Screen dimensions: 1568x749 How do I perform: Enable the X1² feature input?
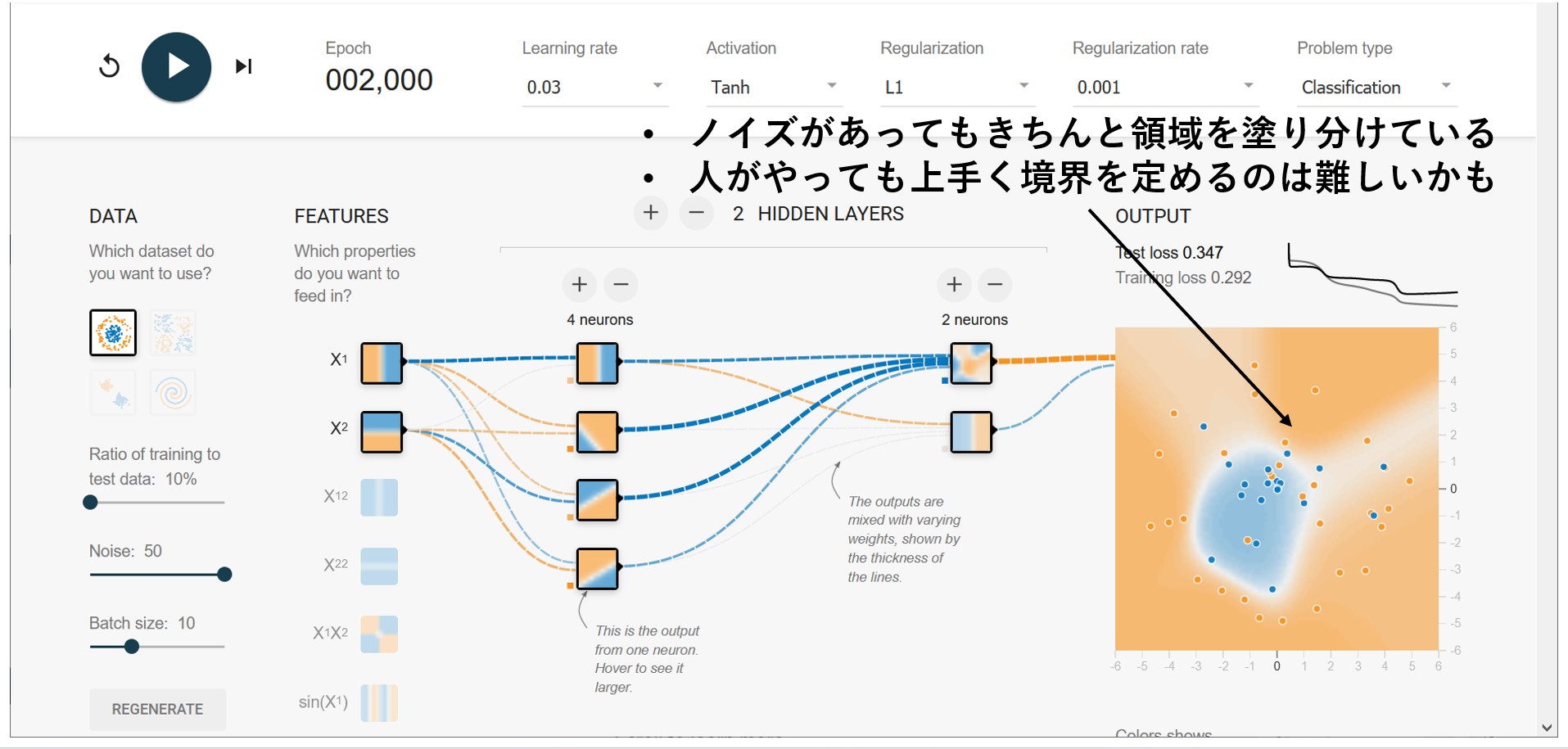(379, 497)
